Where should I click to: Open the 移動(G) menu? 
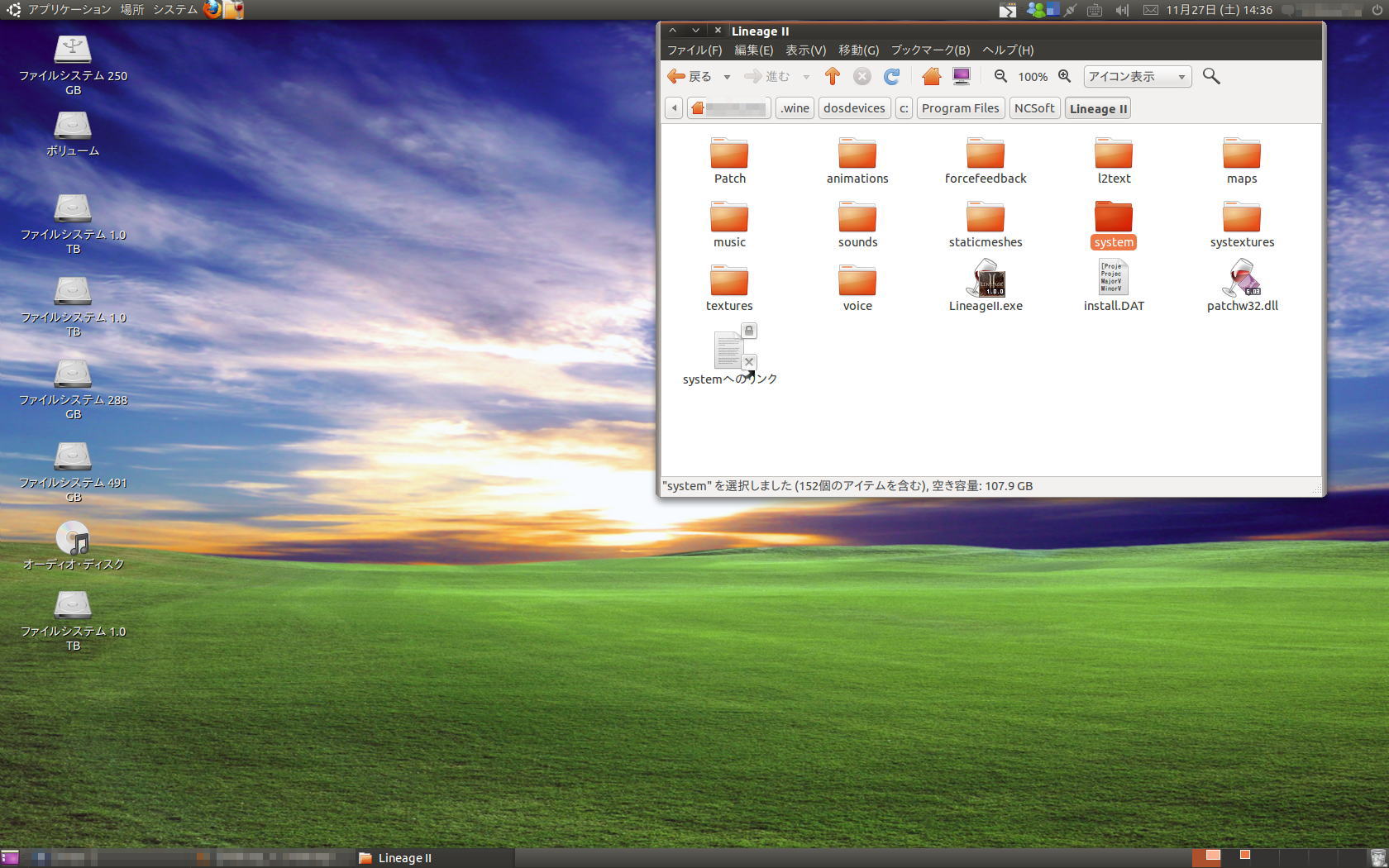coord(858,50)
